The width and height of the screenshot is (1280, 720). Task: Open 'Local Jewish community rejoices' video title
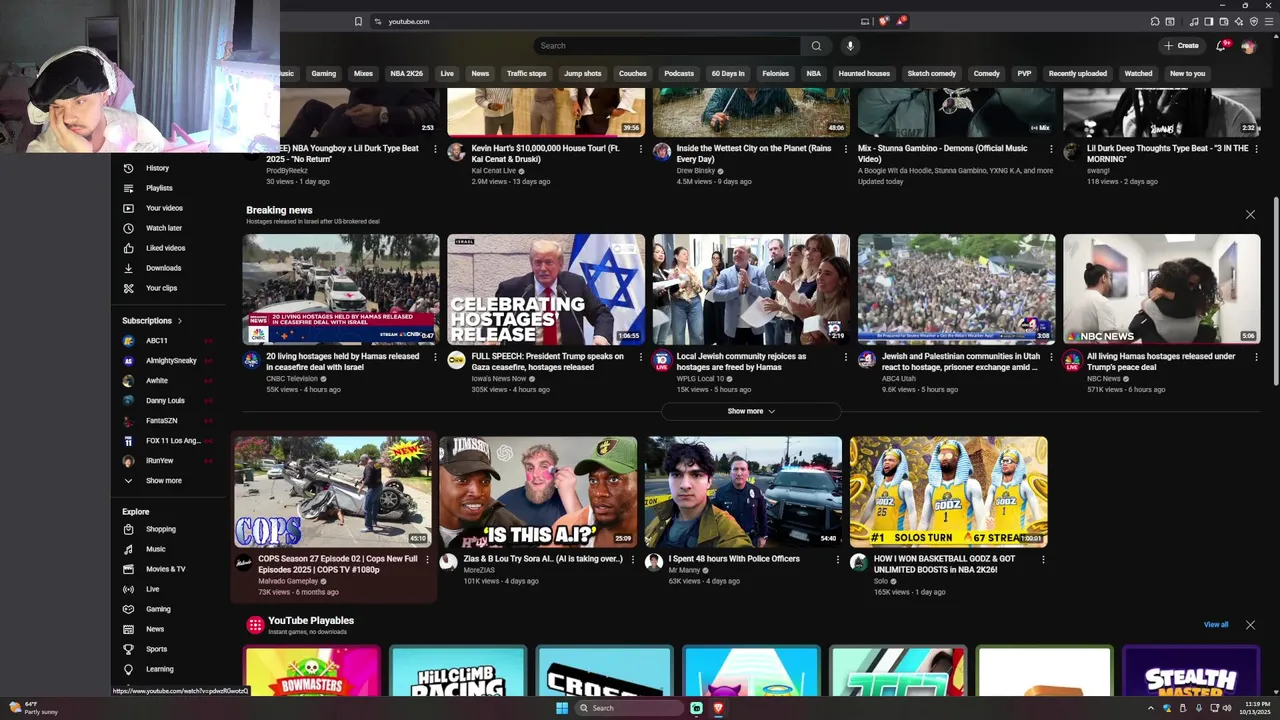741,362
